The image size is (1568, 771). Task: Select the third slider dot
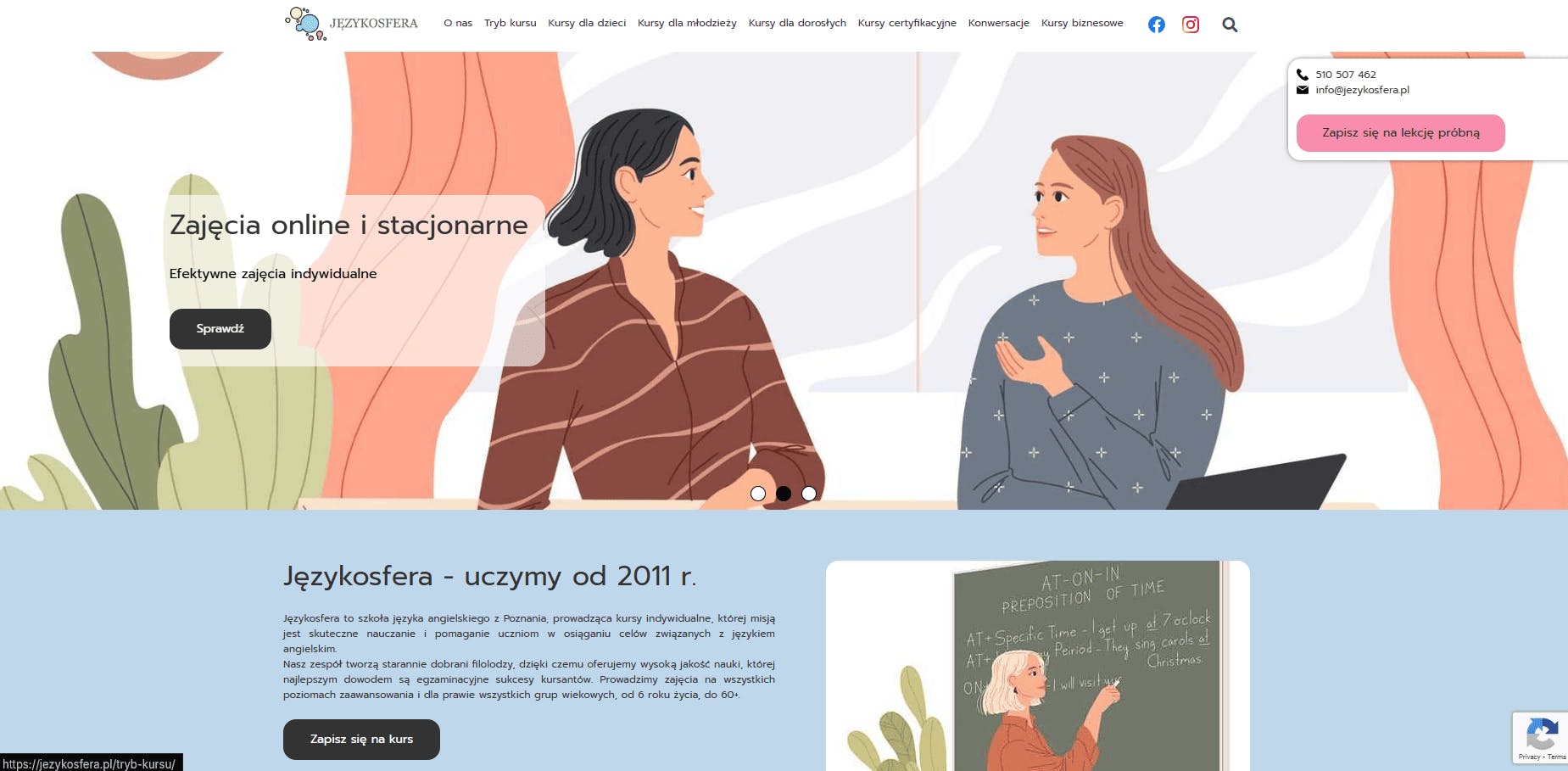coord(809,494)
